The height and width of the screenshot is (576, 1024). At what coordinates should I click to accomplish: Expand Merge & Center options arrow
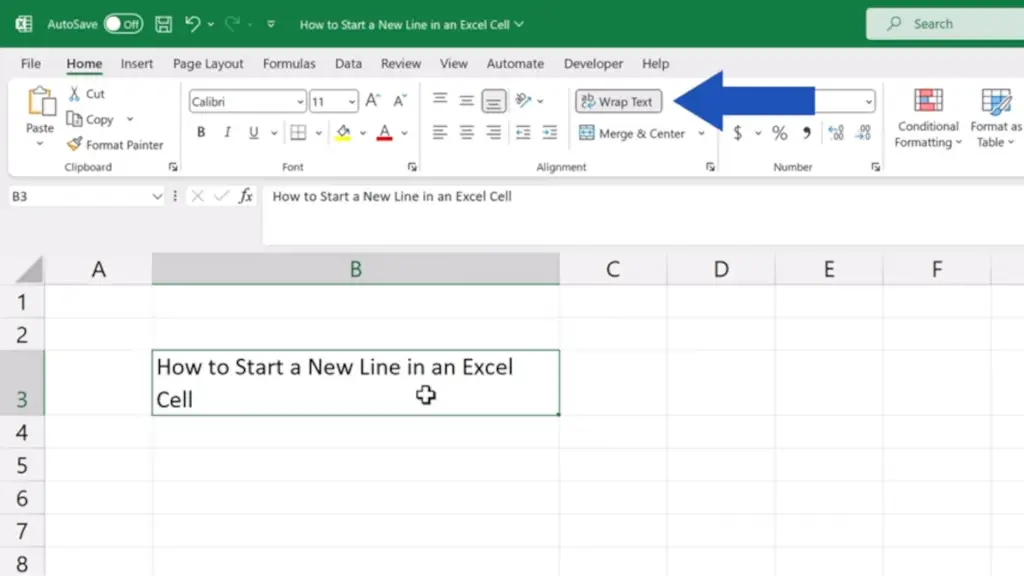click(701, 133)
